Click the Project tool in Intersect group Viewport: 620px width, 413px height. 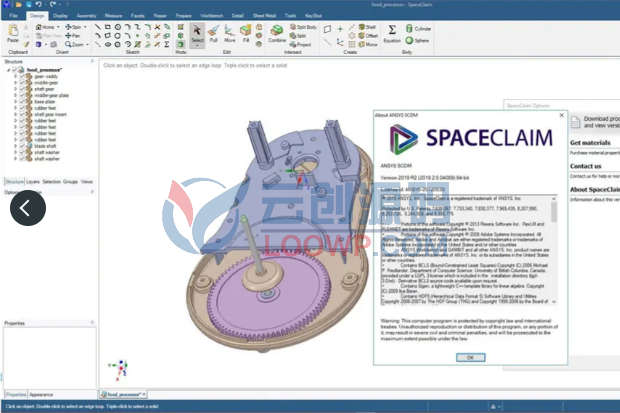(x=301, y=44)
